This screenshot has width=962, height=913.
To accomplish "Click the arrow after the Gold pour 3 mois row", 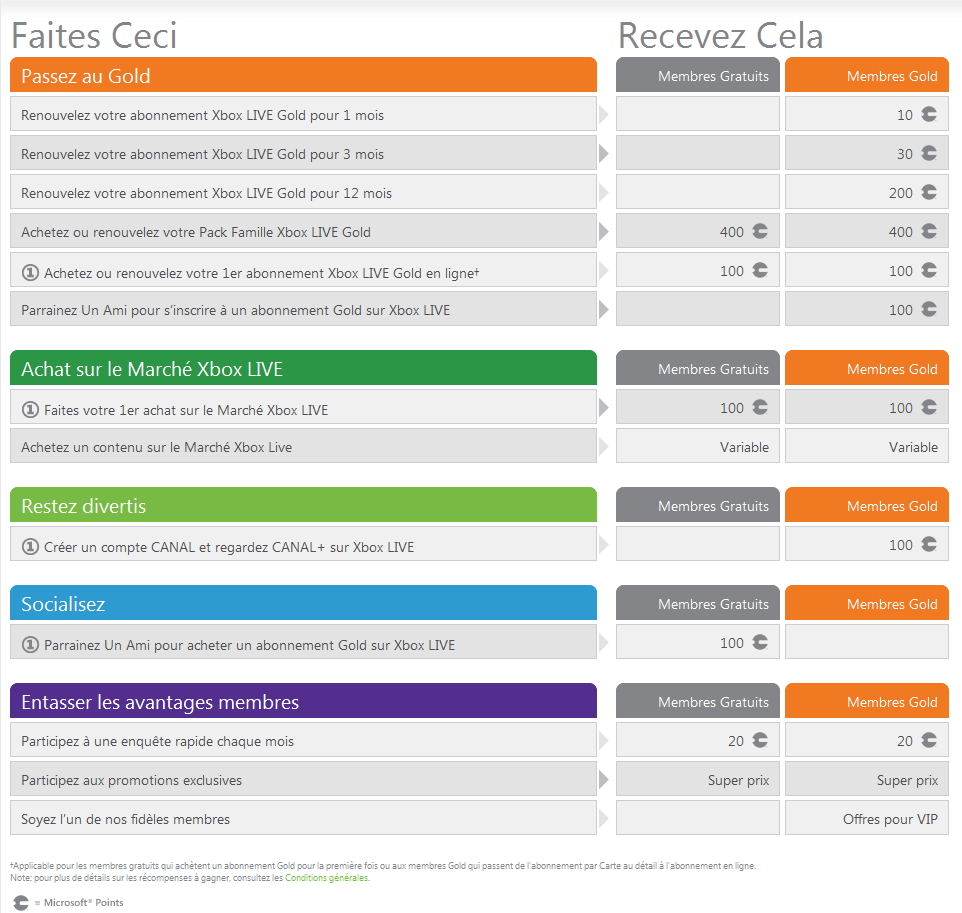I will point(604,153).
